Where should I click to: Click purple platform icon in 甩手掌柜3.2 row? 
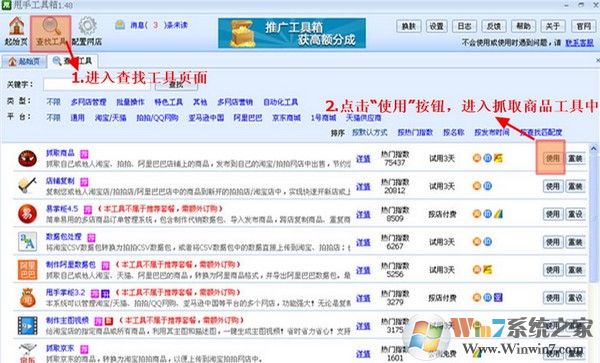(x=498, y=297)
